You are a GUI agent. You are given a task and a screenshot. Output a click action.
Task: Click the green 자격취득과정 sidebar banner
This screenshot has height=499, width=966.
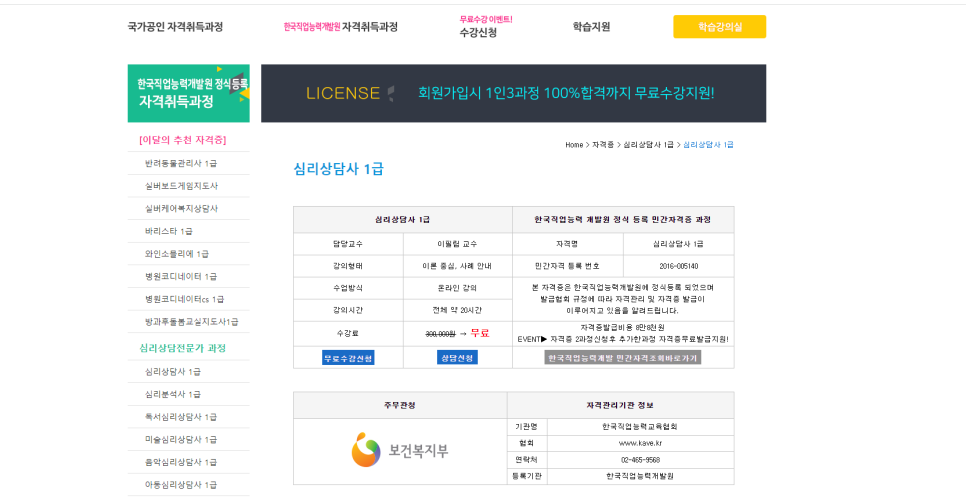point(189,93)
